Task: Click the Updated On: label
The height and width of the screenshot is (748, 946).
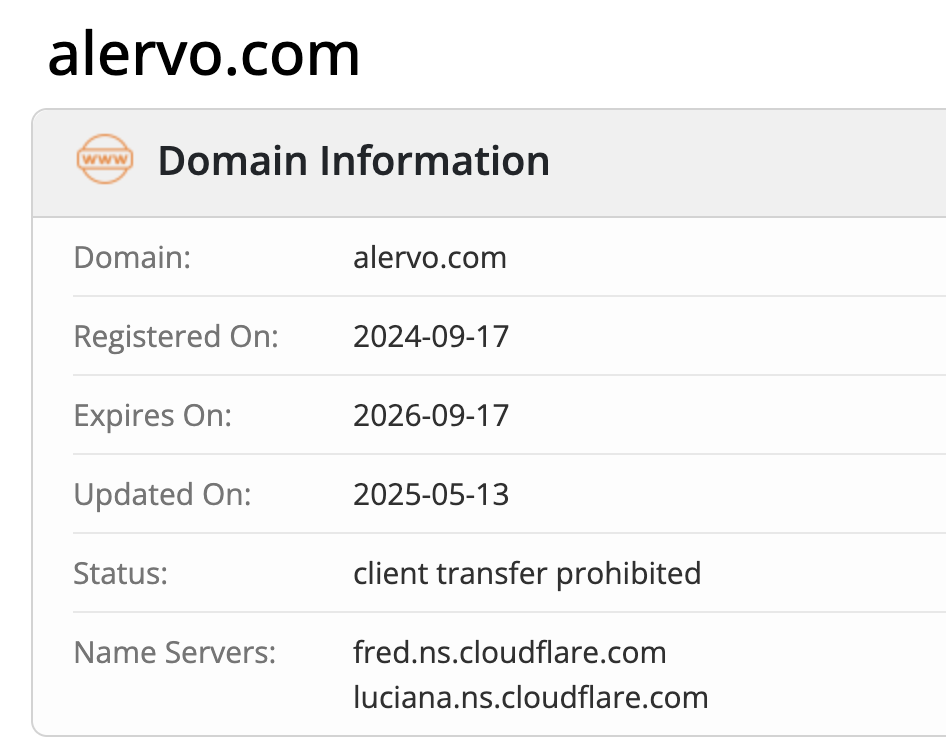Action: tap(162, 495)
